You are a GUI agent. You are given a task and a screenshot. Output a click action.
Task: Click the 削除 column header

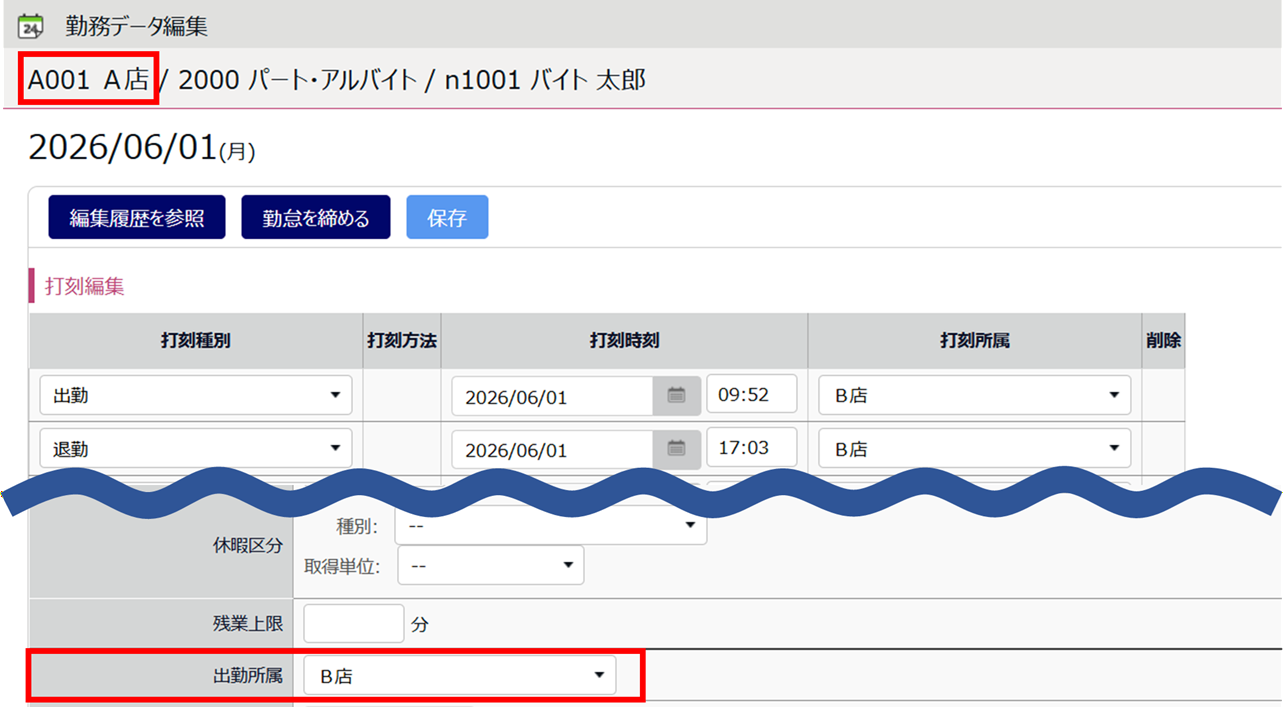[x=1163, y=341]
